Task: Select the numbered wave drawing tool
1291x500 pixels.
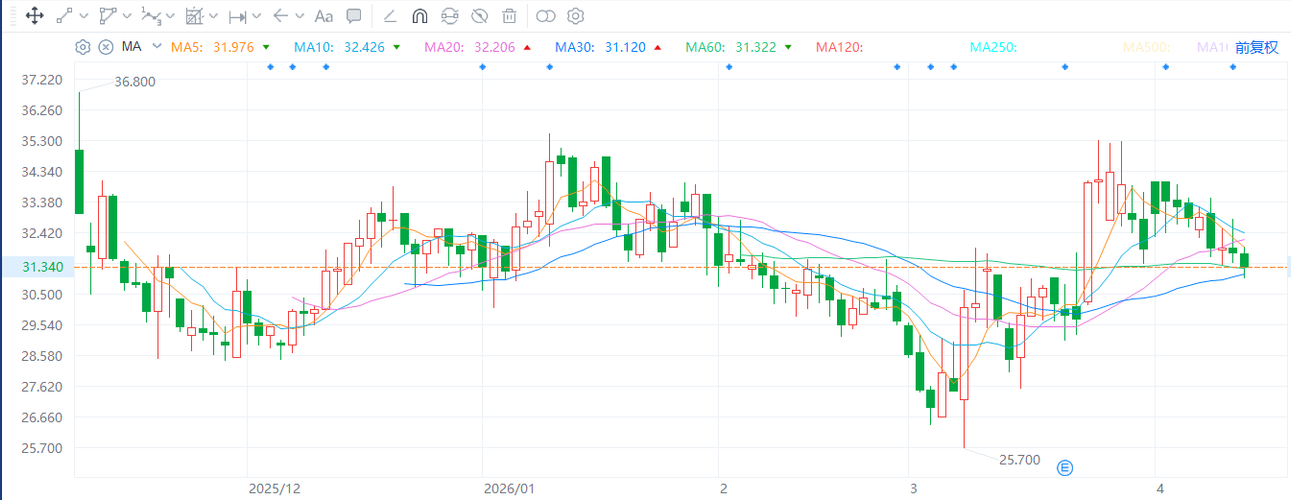Action: click(151, 16)
